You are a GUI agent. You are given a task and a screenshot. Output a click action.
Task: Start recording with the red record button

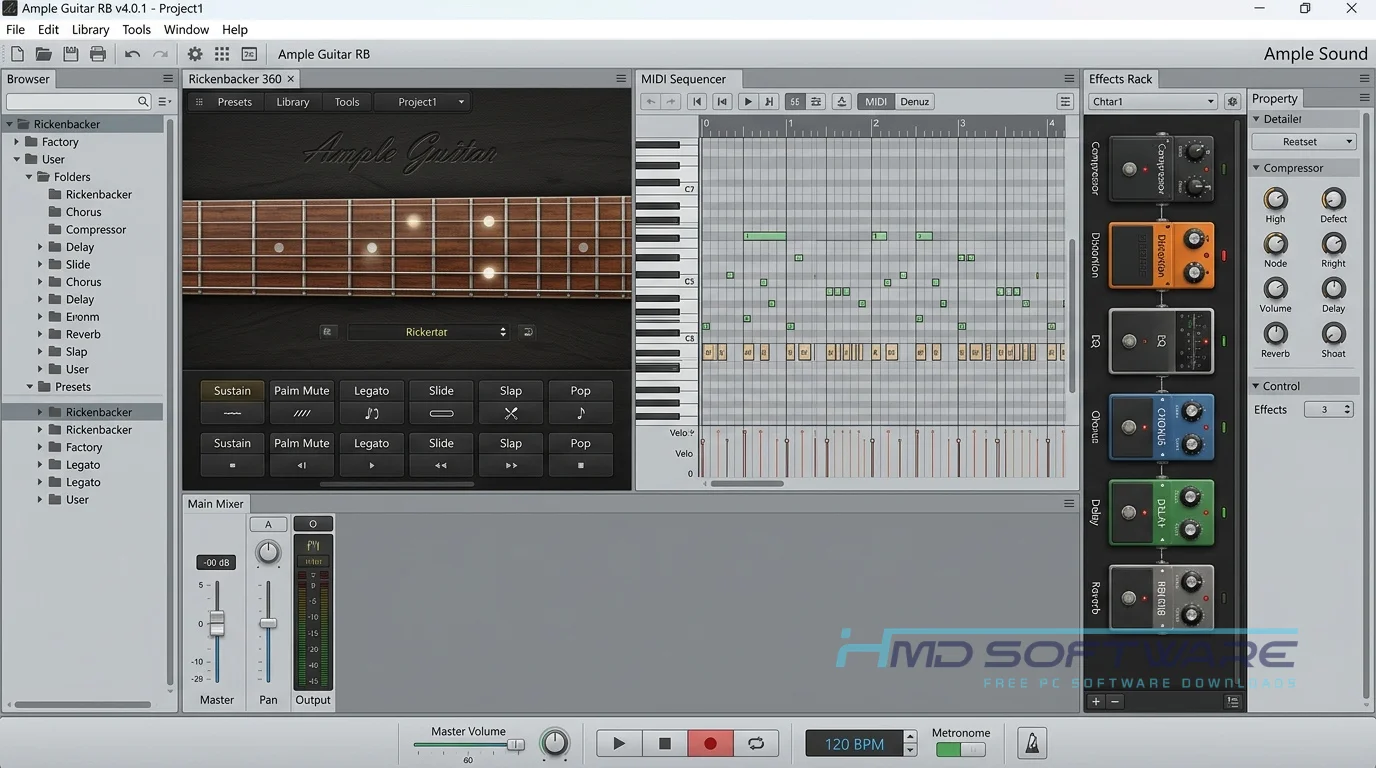coord(711,743)
